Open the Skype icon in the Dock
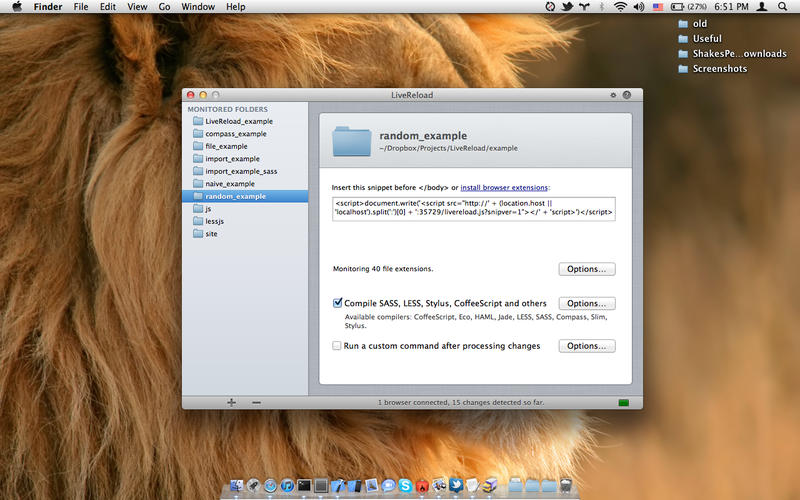Image resolution: width=800 pixels, height=500 pixels. click(405, 485)
